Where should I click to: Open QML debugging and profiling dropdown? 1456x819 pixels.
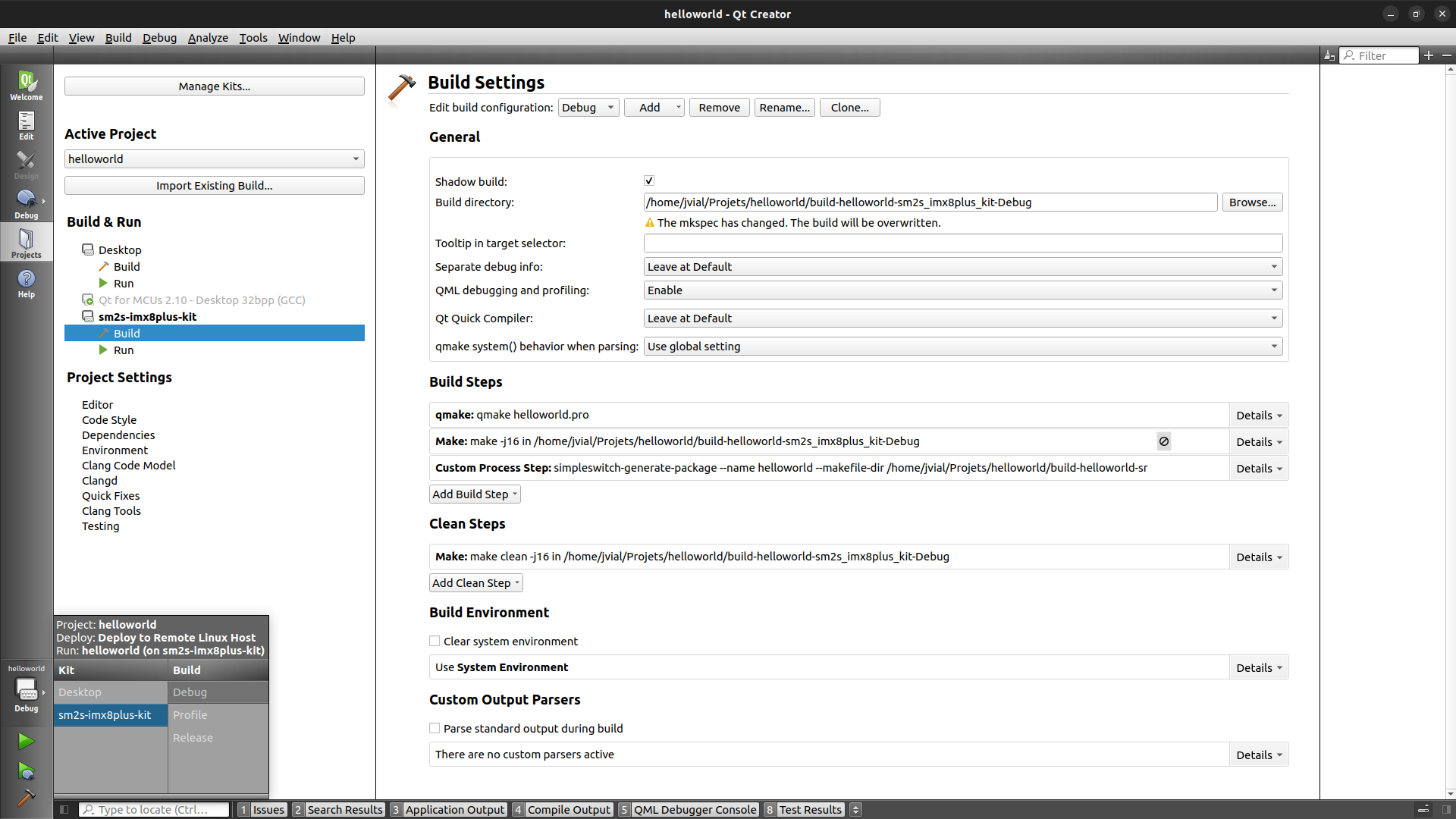coord(962,290)
